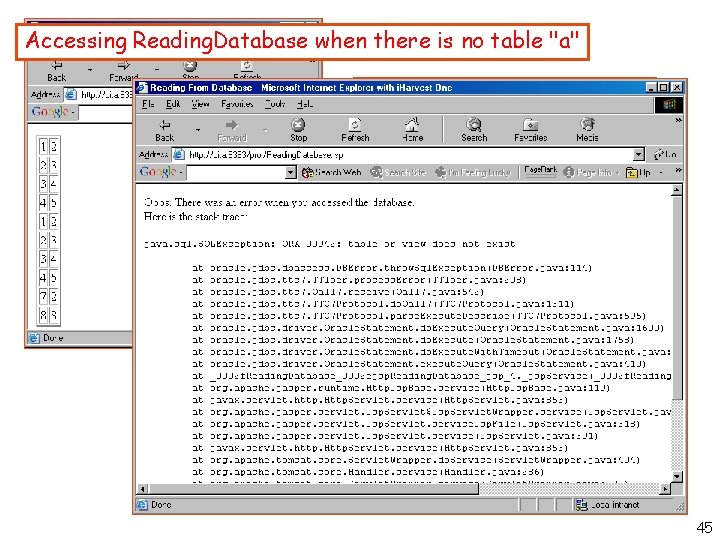The image size is (720, 540).
Task: Open Edit menu in front window
Action: coord(173,105)
